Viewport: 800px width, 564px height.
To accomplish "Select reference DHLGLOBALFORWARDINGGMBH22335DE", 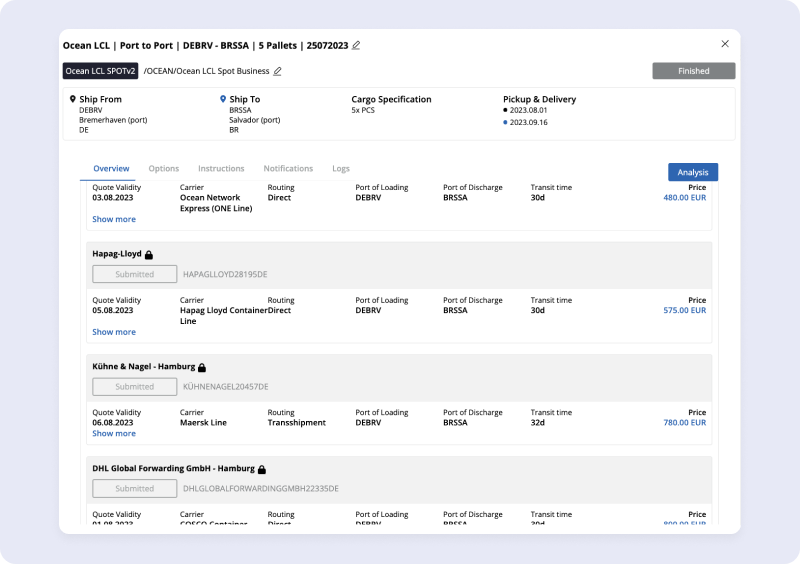I will pyautogui.click(x=261, y=488).
